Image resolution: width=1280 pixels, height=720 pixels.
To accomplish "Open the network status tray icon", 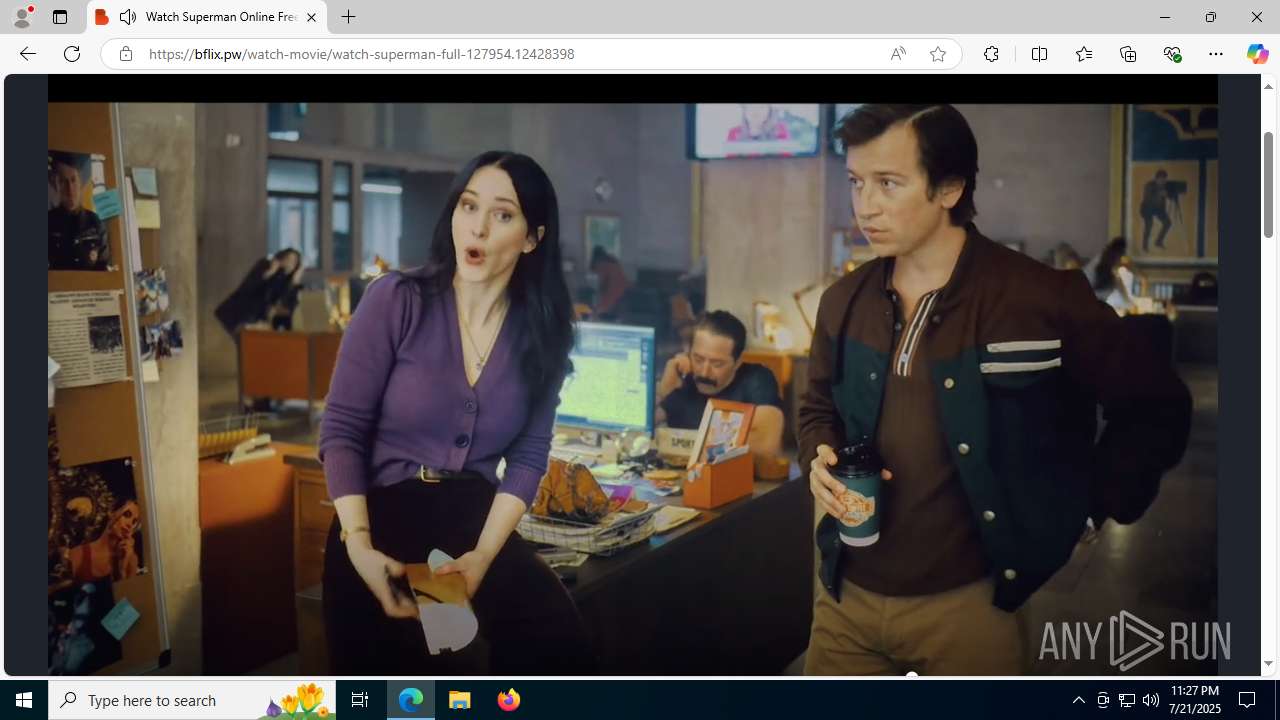I will tap(1127, 700).
